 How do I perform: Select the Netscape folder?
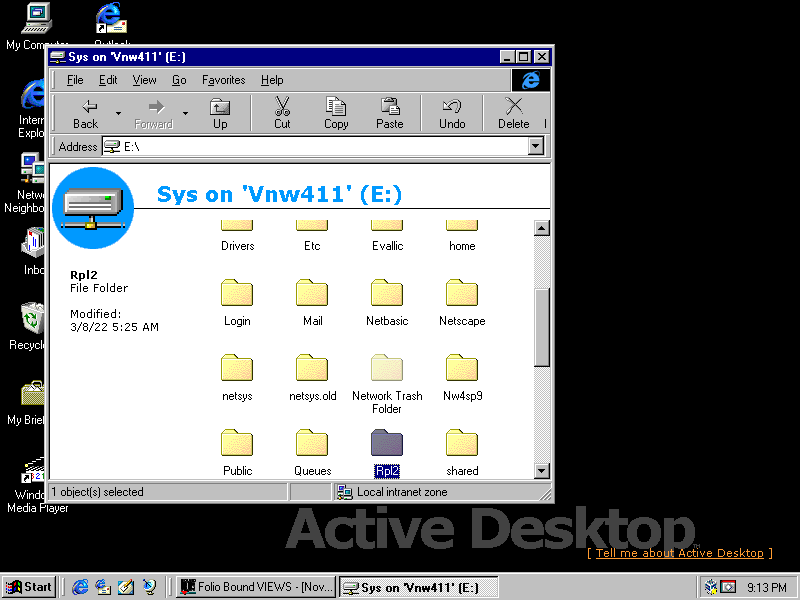point(462,292)
